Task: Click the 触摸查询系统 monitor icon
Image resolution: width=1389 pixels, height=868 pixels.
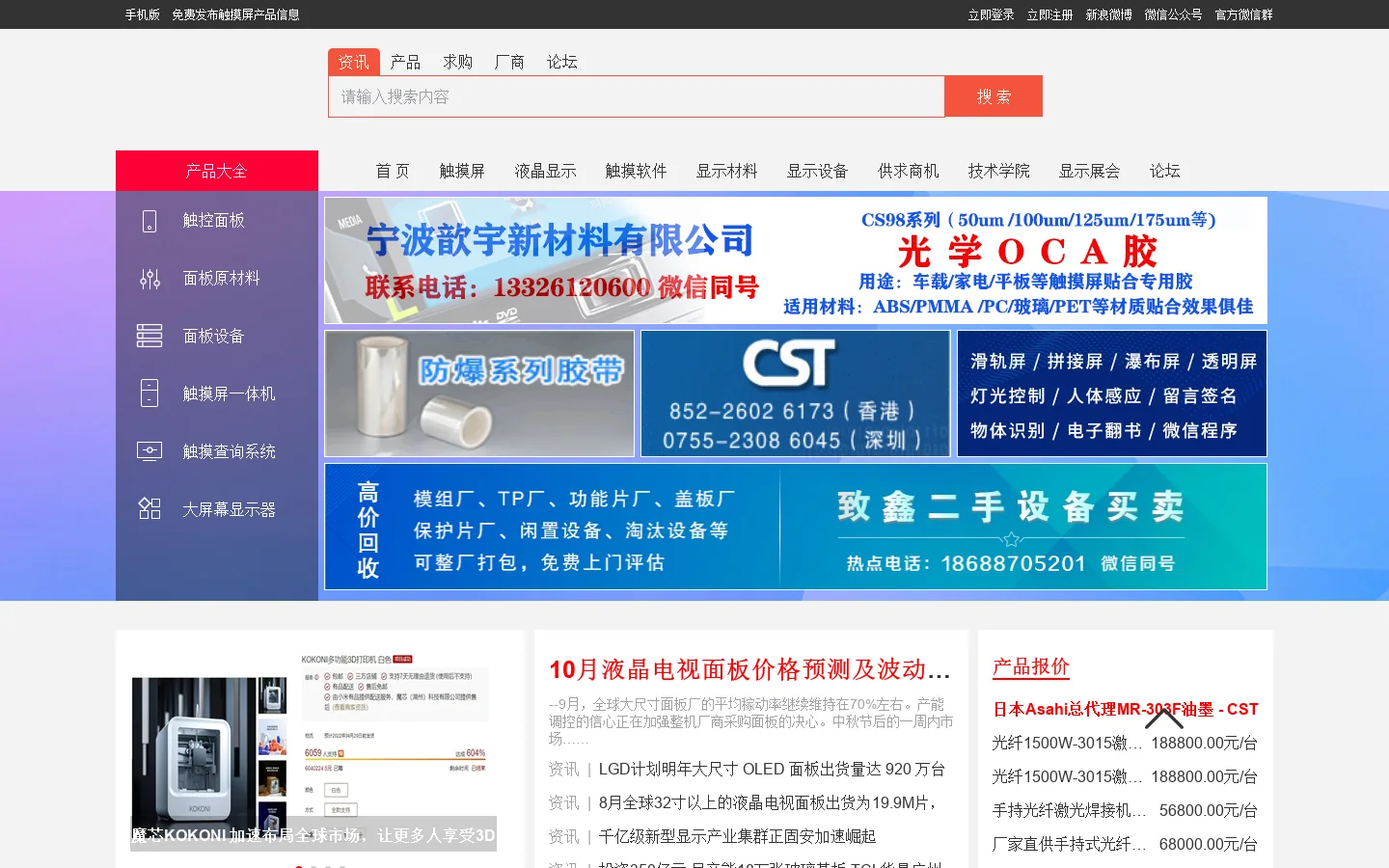Action: 150,451
